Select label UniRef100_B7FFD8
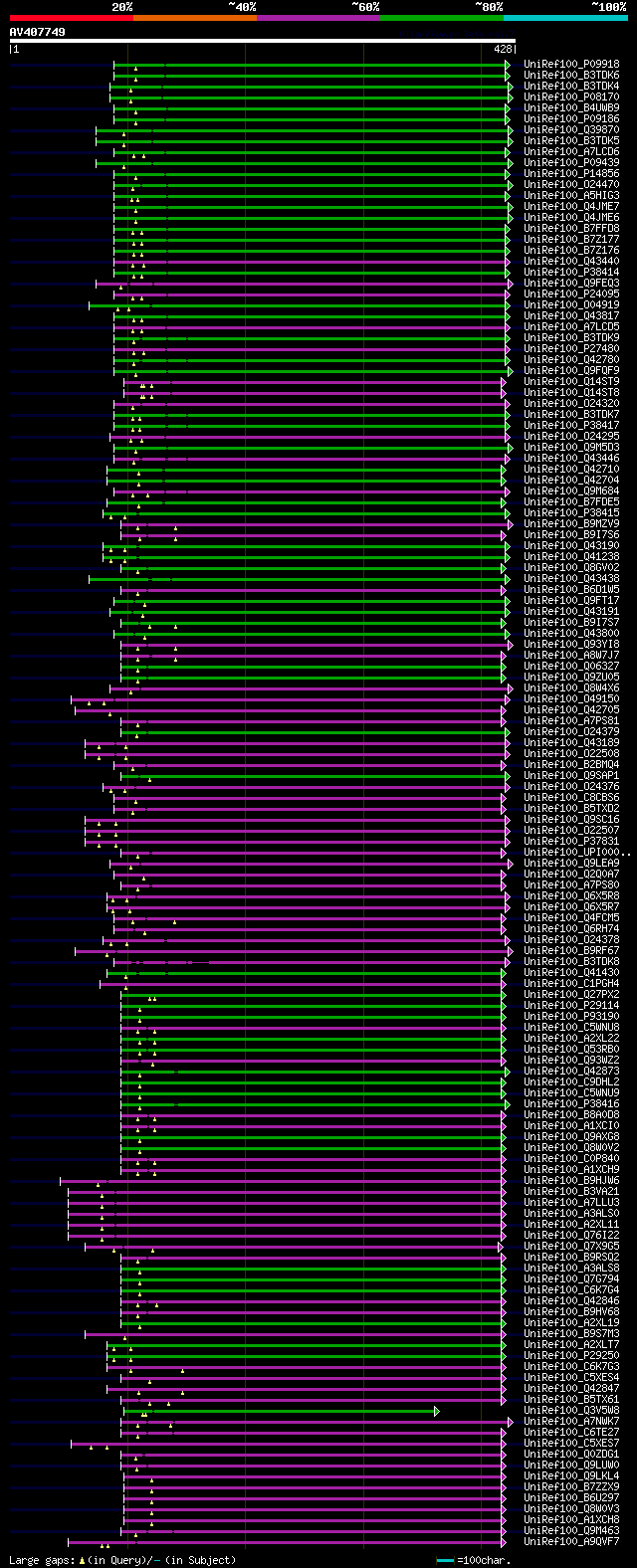Screen dimensions: 637x1568 point(571,229)
